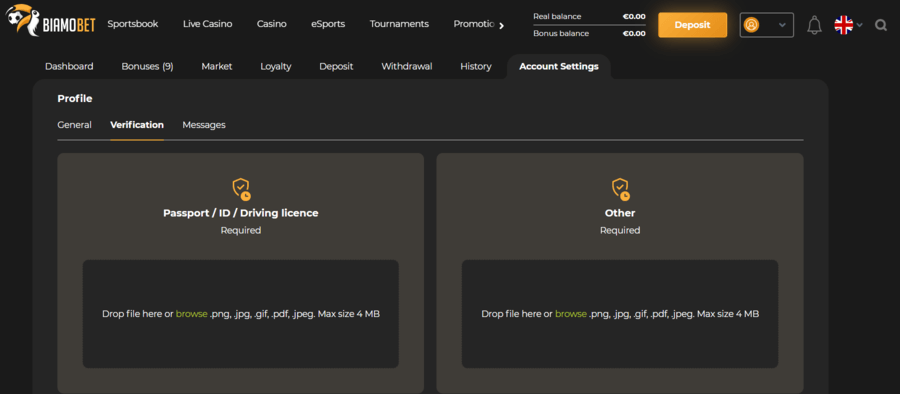900x394 pixels.
Task: Click the Other document file drop zone
Action: [x=620, y=314]
